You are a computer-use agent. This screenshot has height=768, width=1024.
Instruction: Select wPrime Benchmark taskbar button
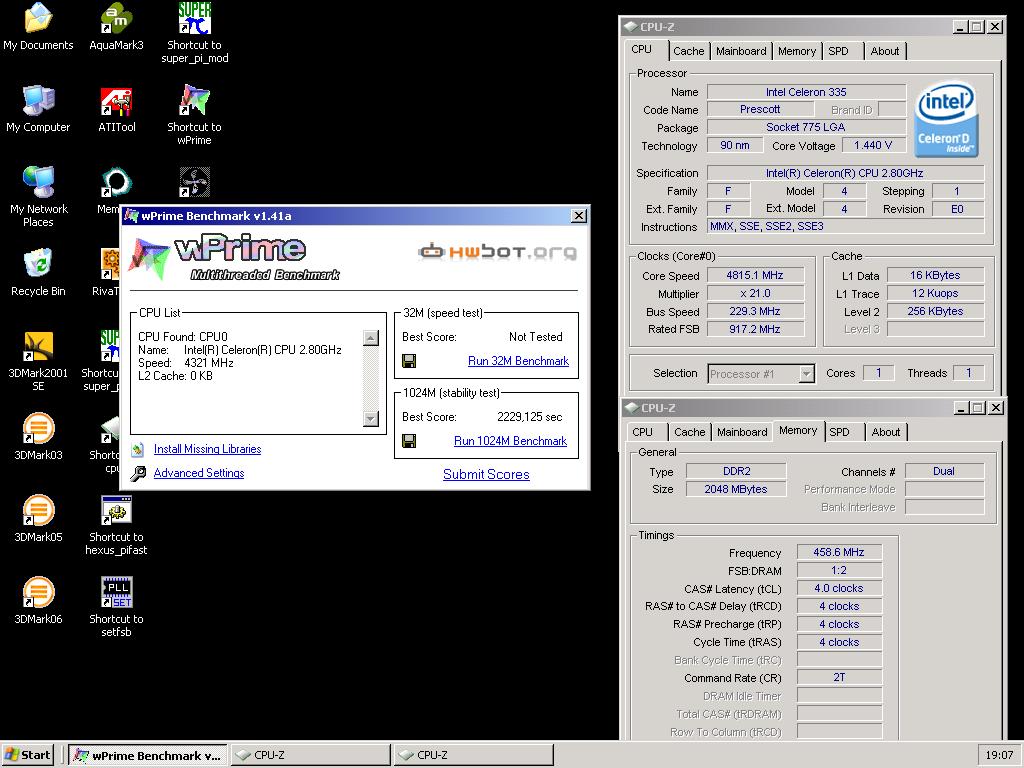[x=148, y=756]
